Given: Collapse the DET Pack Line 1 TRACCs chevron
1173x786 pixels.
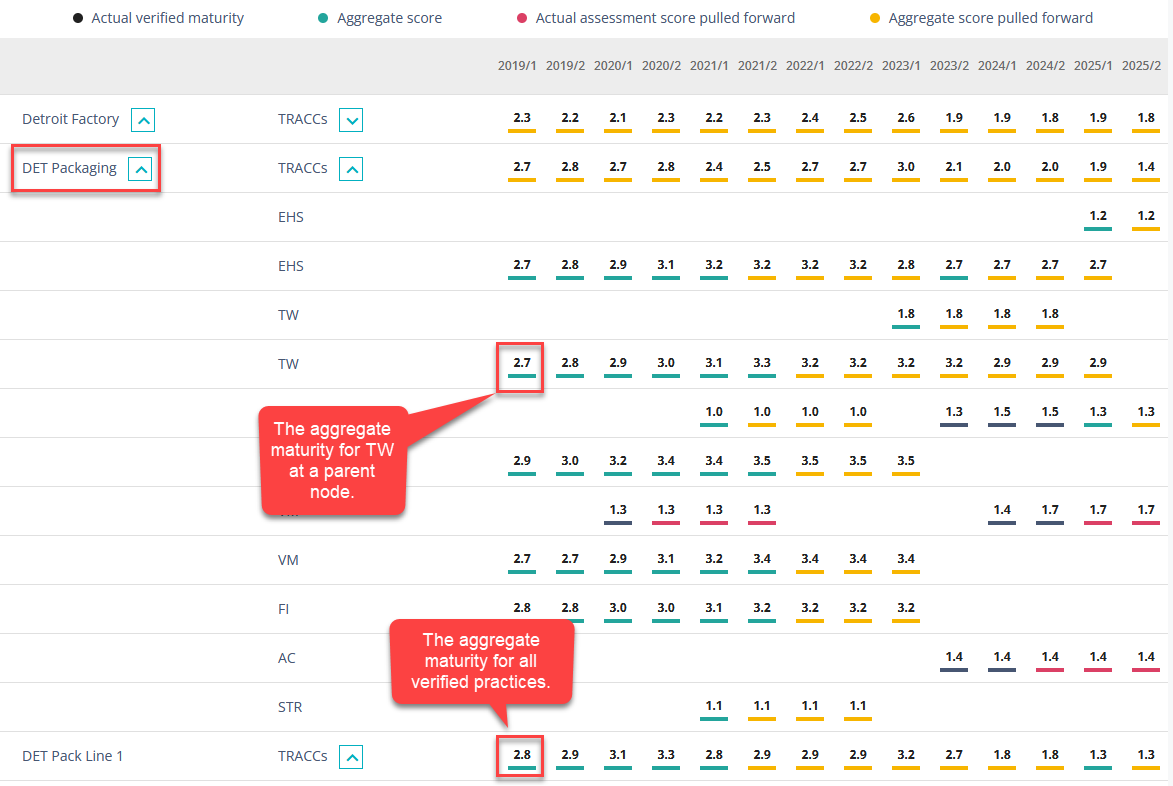Looking at the screenshot, I should click(x=350, y=758).
